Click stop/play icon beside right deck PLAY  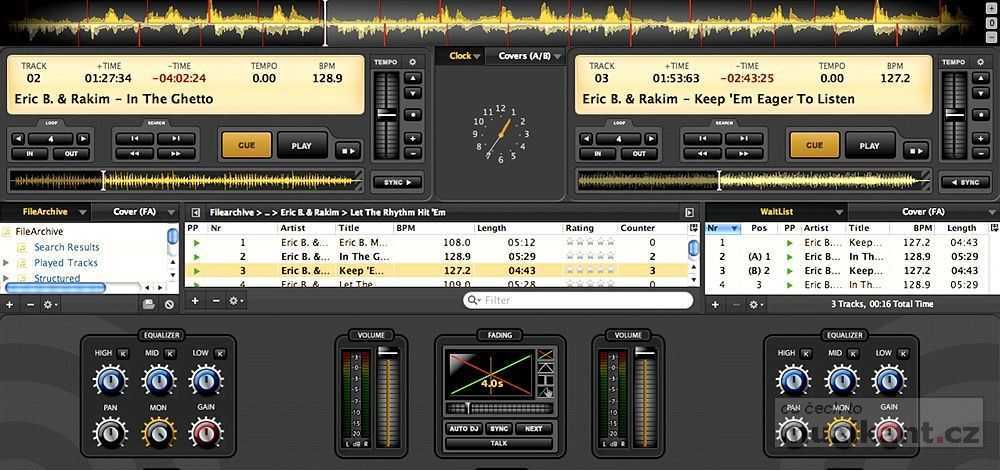click(916, 151)
